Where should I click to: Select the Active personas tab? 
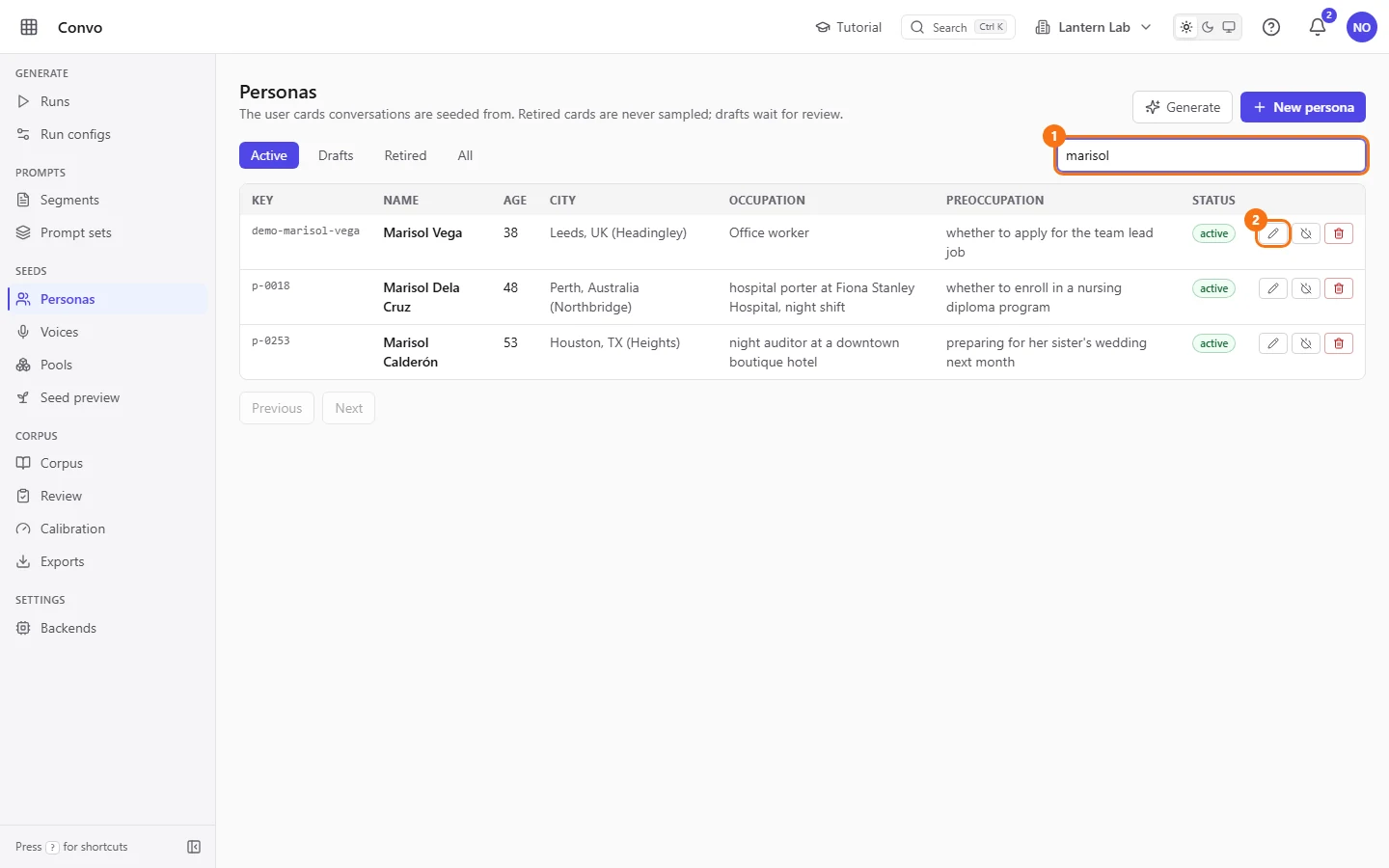coord(269,155)
